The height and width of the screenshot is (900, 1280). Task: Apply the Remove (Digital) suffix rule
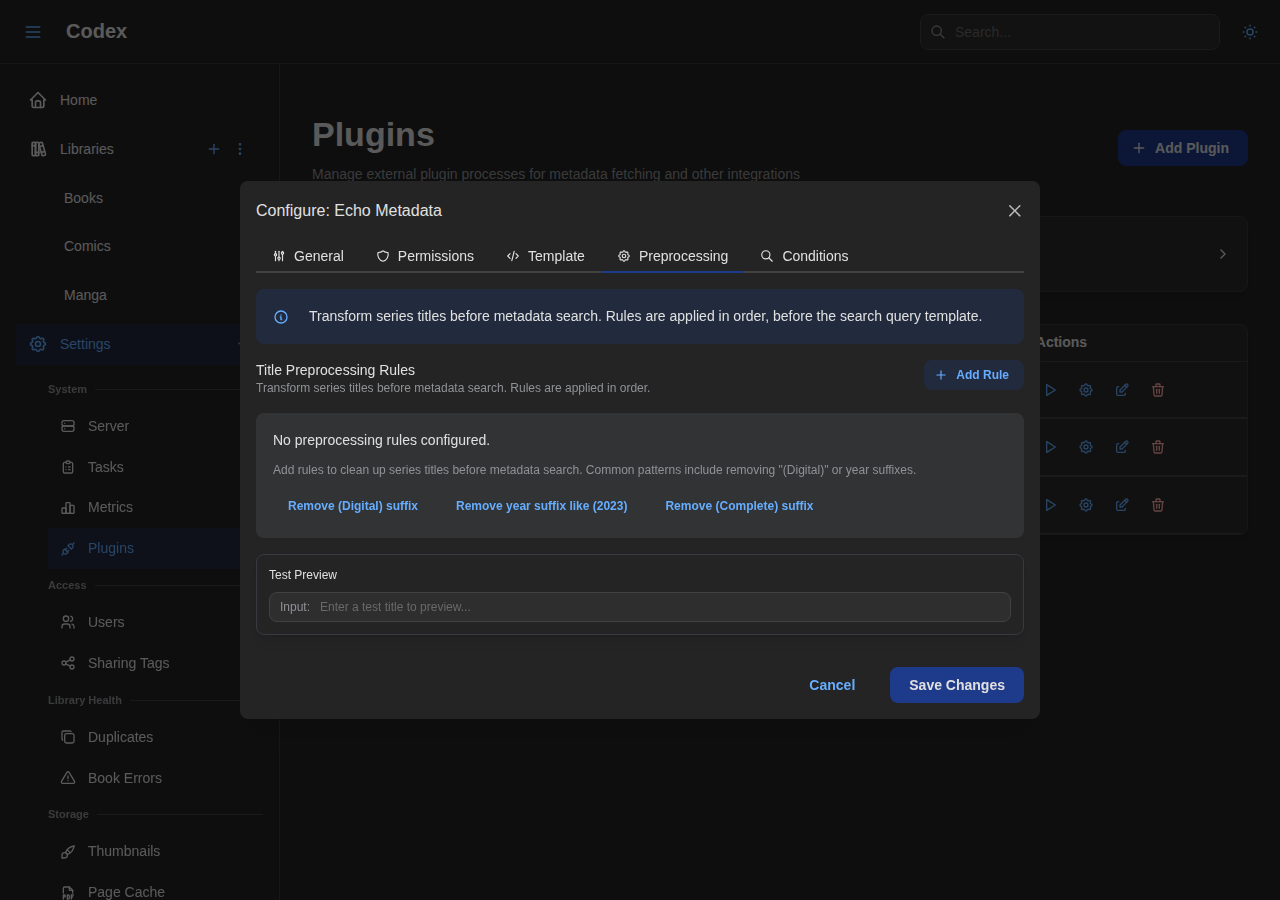click(x=353, y=506)
